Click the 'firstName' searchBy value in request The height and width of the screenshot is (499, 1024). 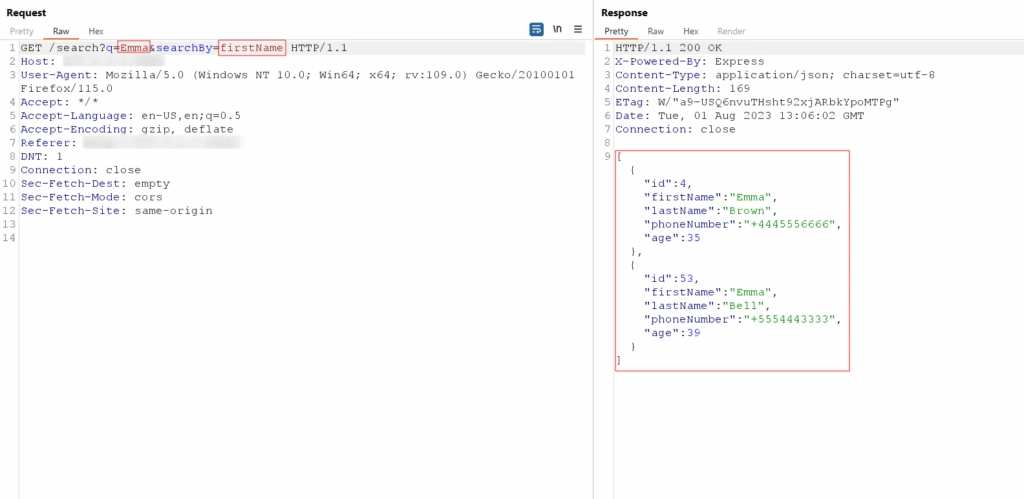coord(252,48)
